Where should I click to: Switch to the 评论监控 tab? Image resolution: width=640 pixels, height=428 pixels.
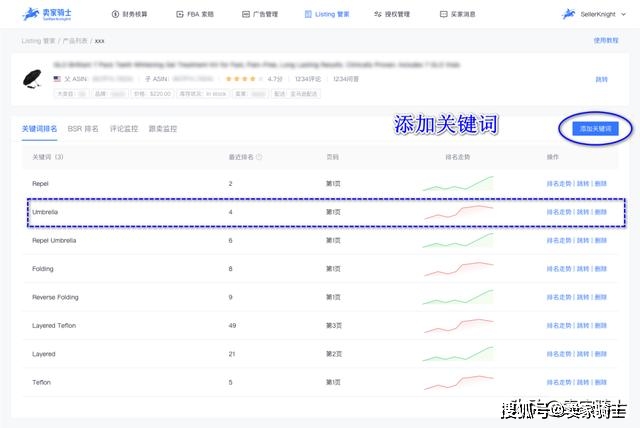pos(124,129)
